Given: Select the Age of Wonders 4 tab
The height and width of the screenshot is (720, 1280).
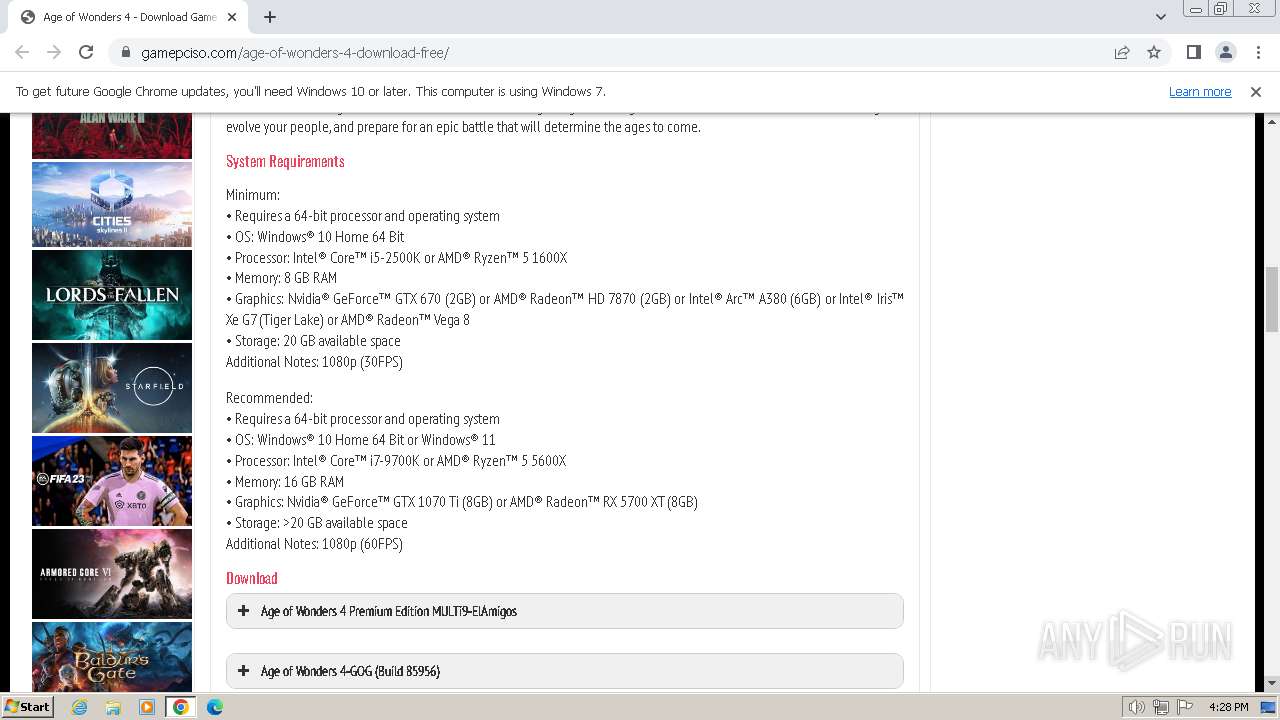Looking at the screenshot, I should [129, 17].
